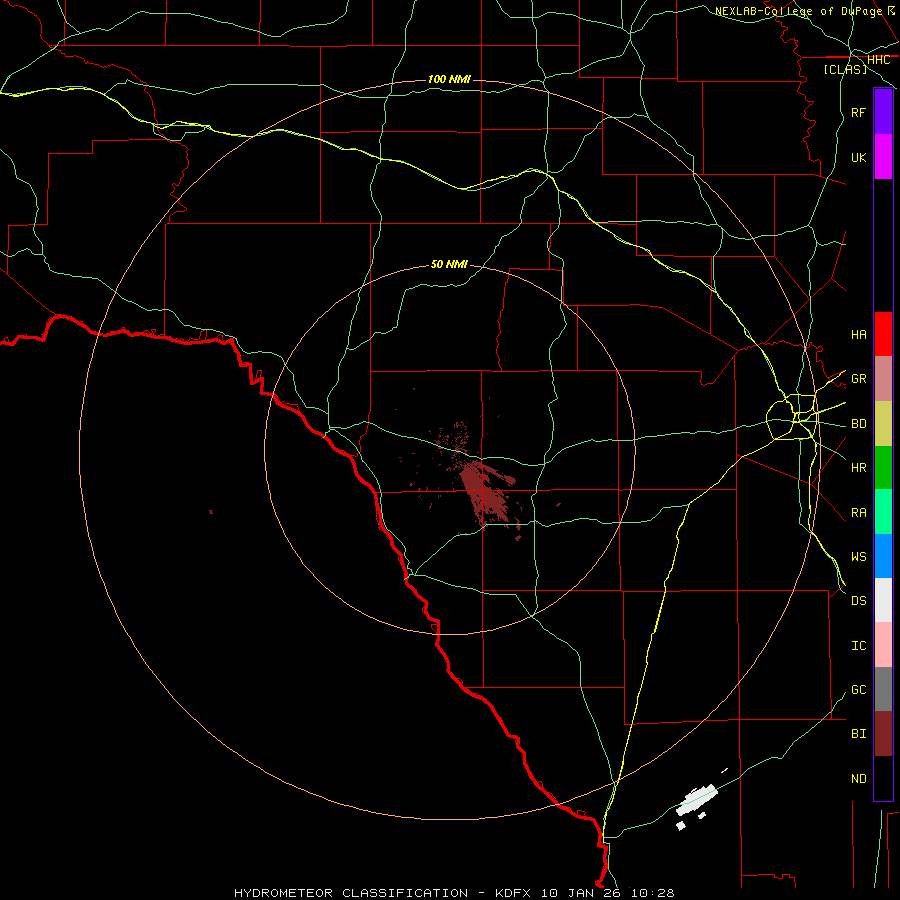
Task: Click the dark red BI legend swatch
Action: 883,734
